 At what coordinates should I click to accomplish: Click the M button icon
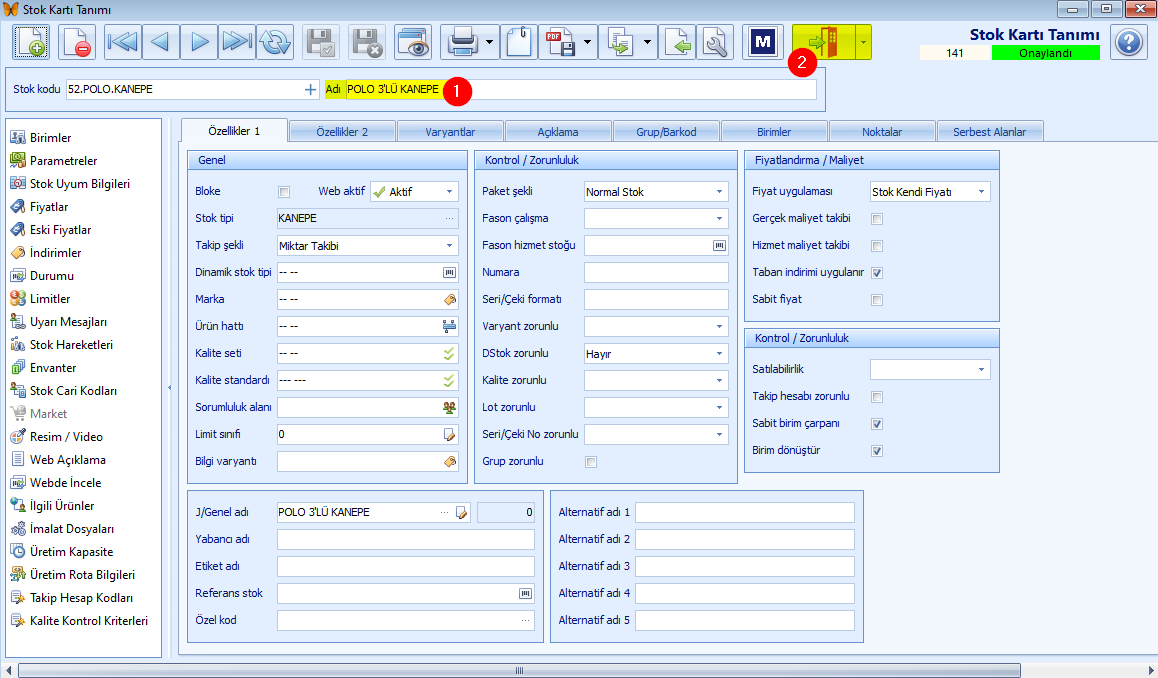click(762, 42)
